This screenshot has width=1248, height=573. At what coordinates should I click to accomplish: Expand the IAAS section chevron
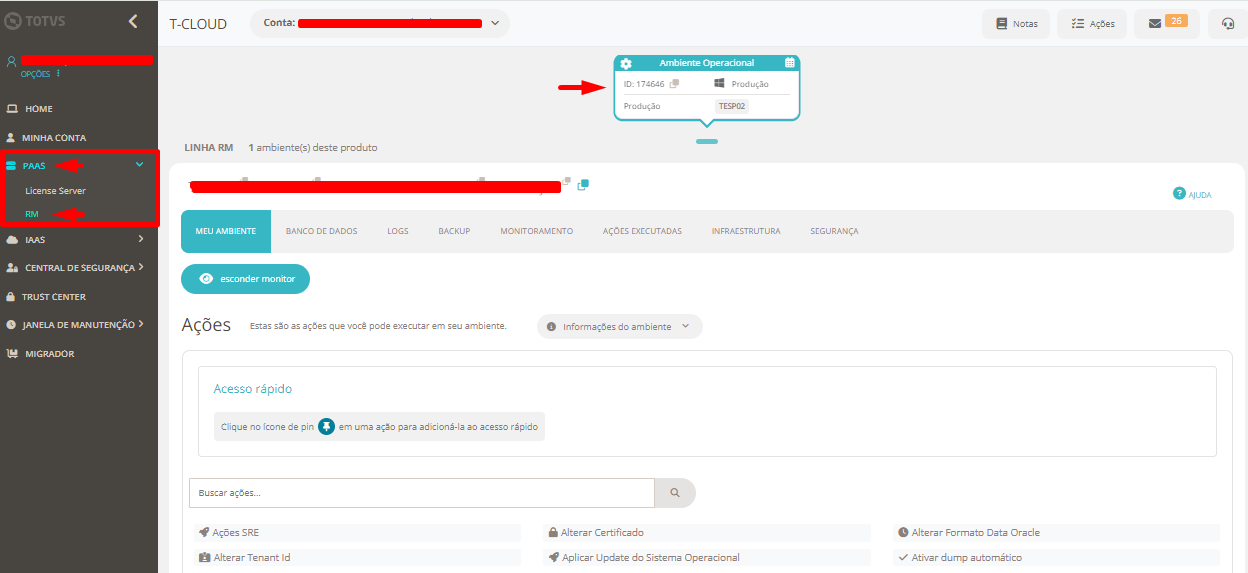click(141, 239)
